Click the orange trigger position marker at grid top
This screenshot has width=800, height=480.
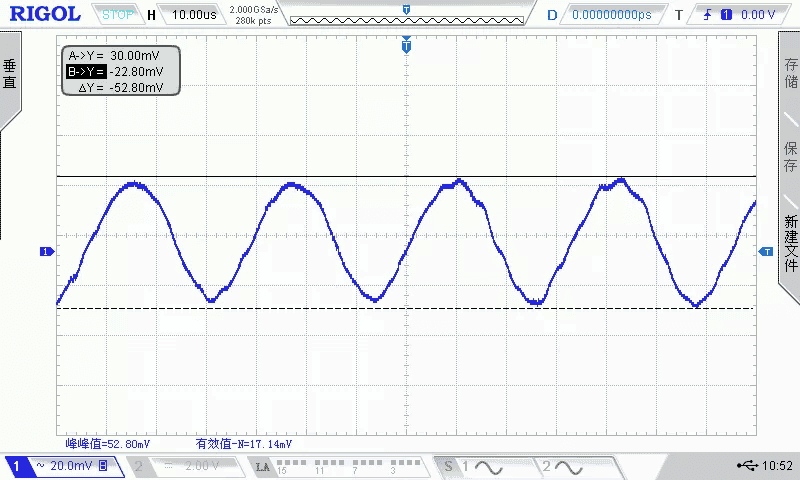tap(406, 46)
